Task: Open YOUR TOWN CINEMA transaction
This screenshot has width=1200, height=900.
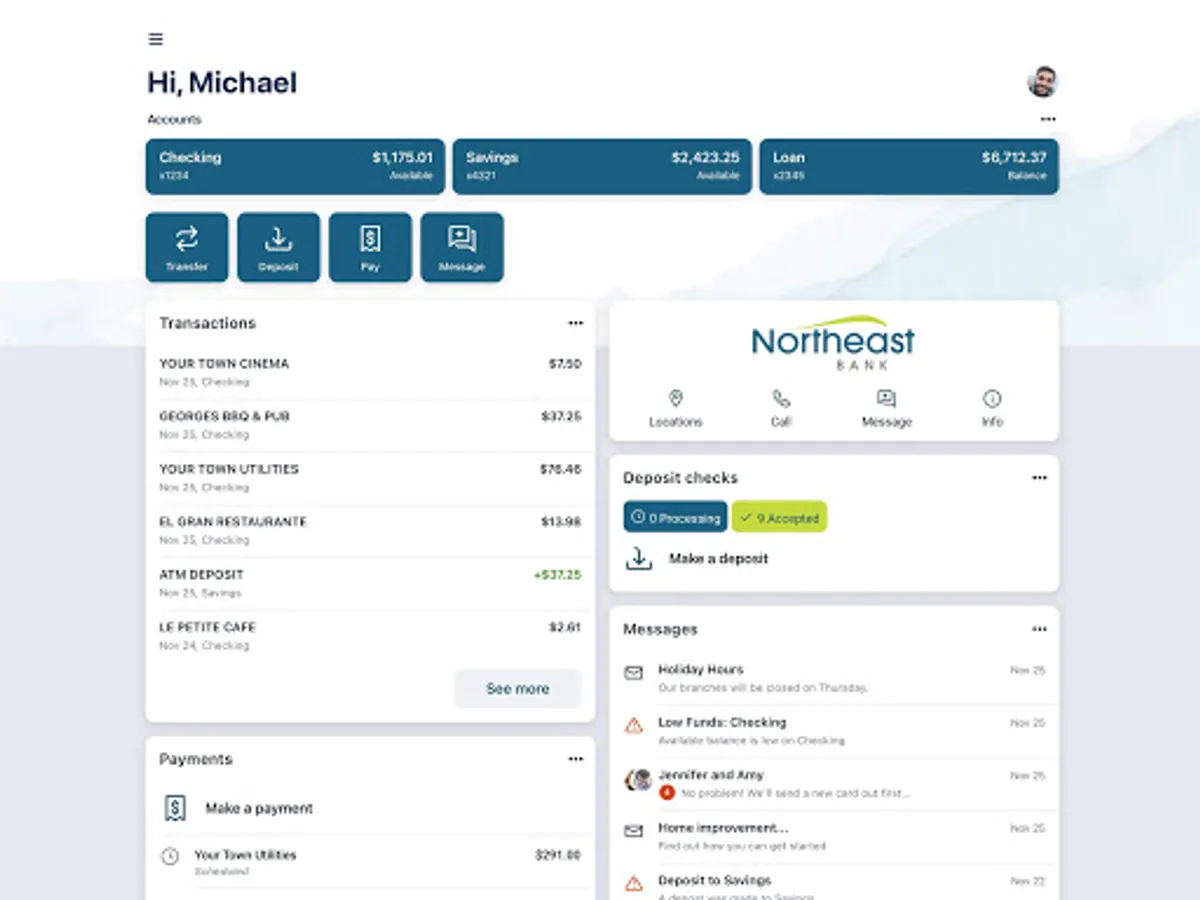Action: 370,372
